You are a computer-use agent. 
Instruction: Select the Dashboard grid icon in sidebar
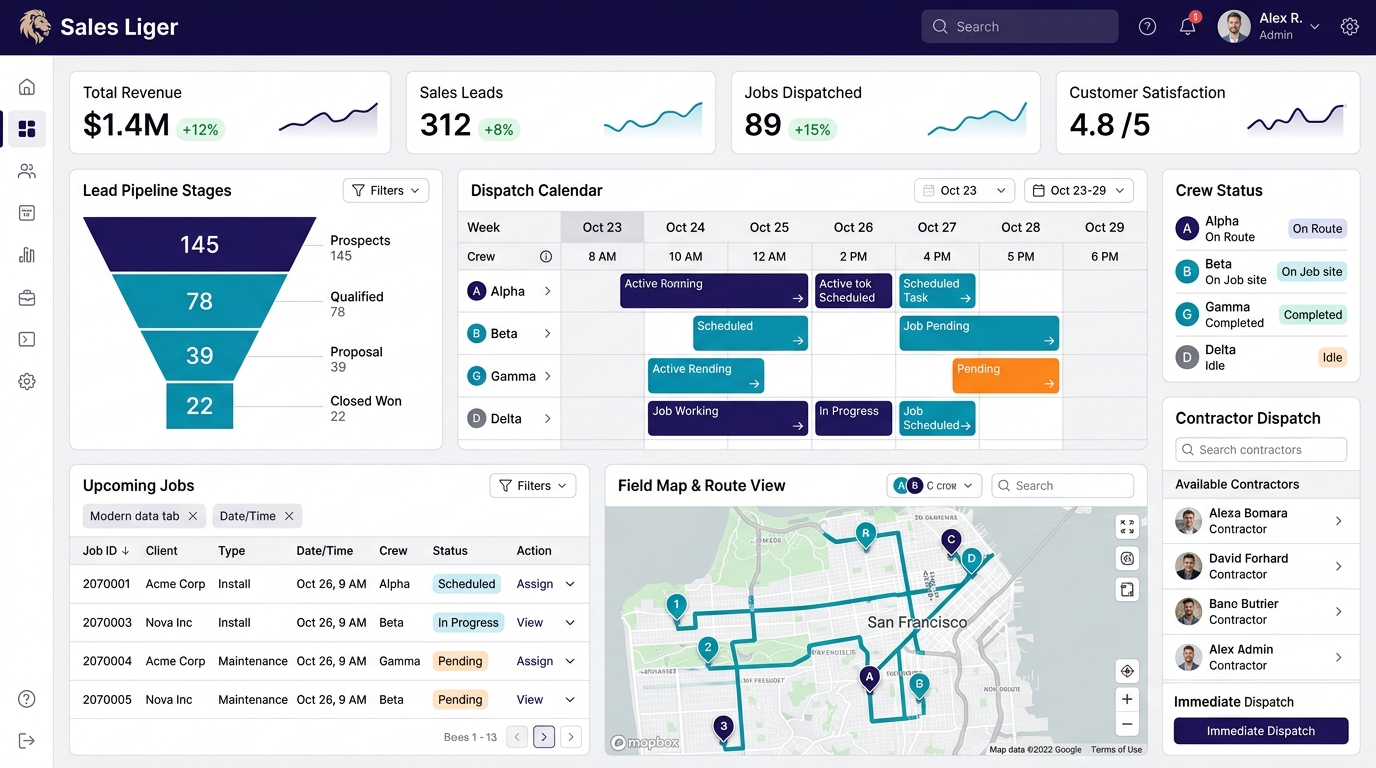(x=27, y=129)
